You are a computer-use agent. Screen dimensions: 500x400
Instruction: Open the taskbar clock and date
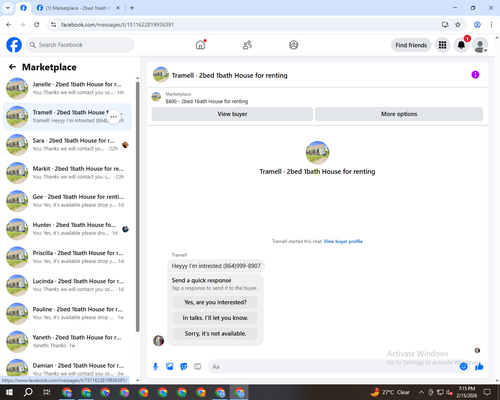466,392
